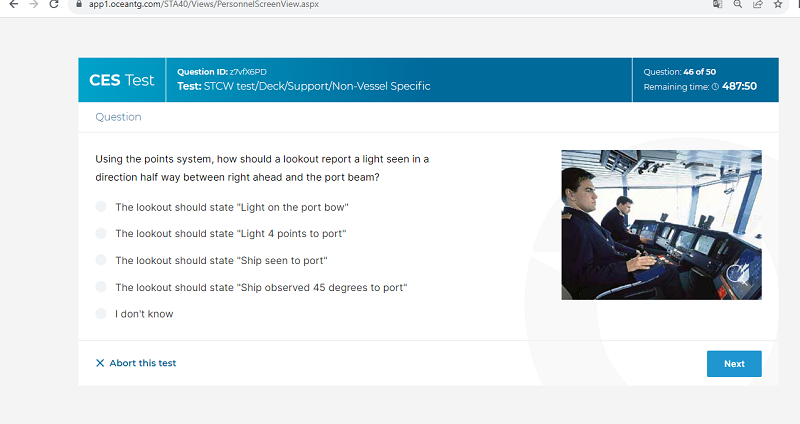Screen dimensions: 800x424
Task: Open the translate page icon
Action: (x=717, y=4)
